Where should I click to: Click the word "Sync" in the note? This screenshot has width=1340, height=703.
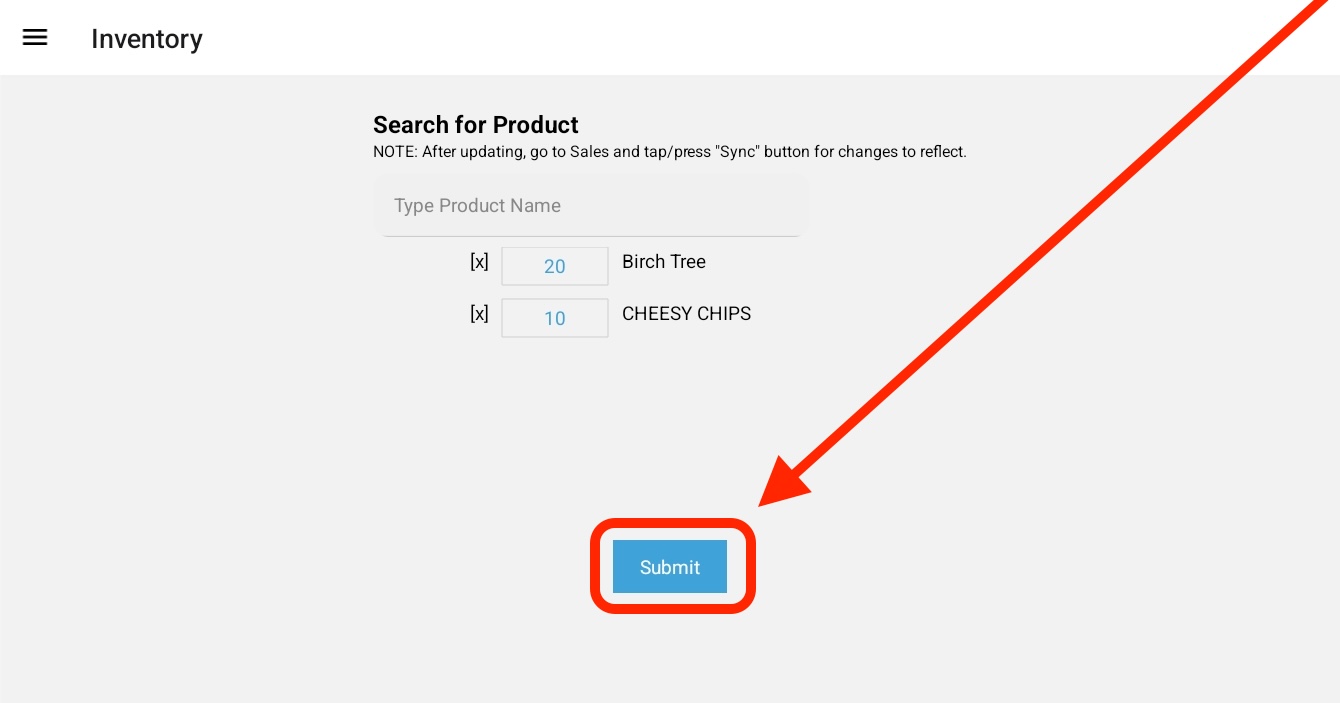point(736,153)
